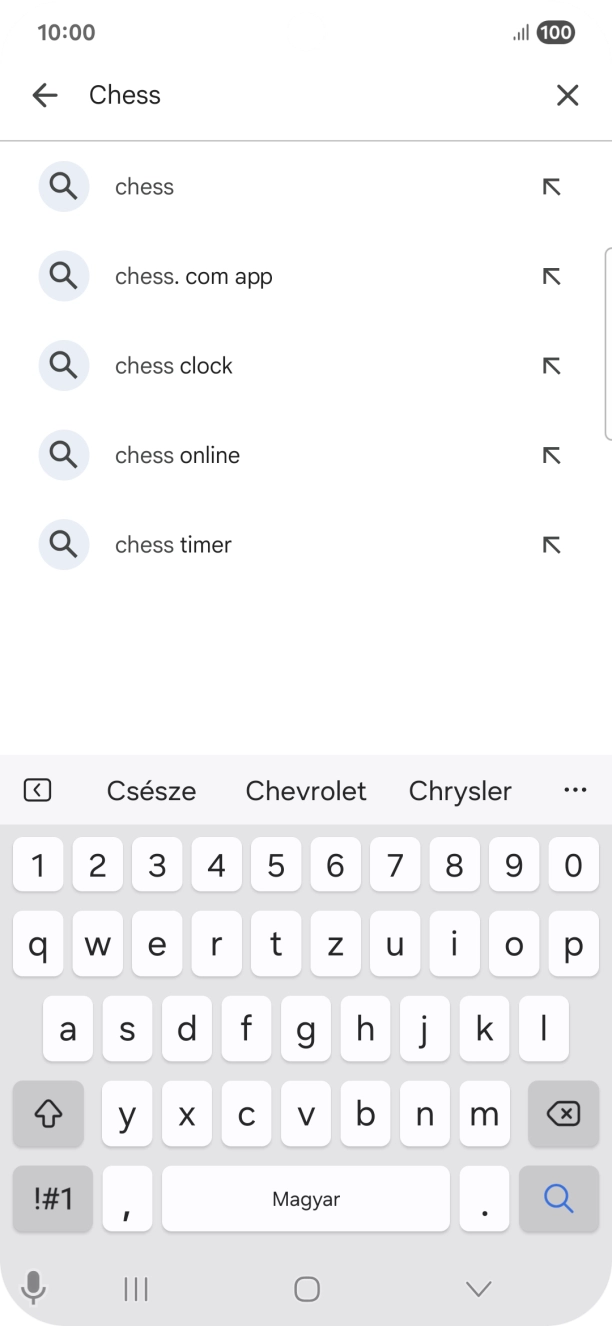Select the Csésze suggestion chip
Viewport: 612px width, 1326px height.
151,790
